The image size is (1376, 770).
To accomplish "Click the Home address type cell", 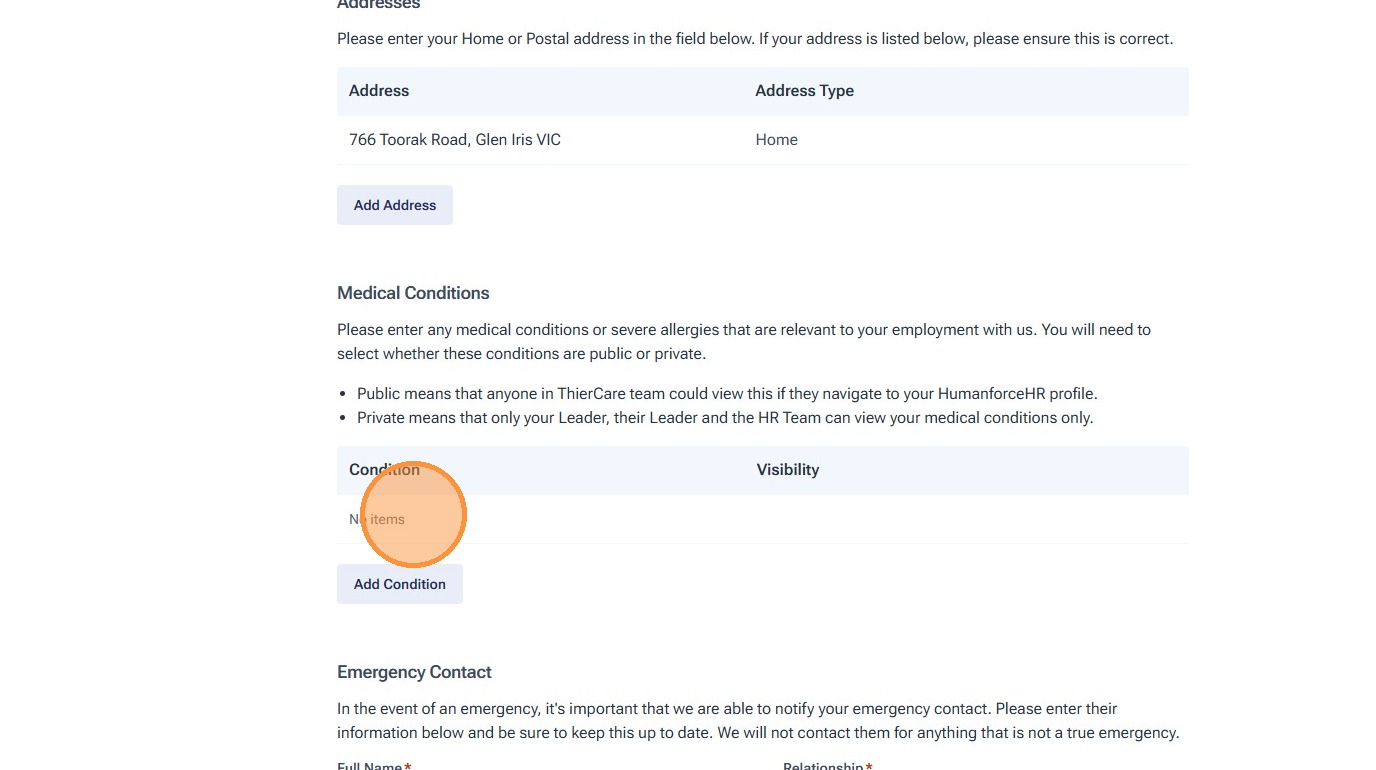I will (x=776, y=140).
